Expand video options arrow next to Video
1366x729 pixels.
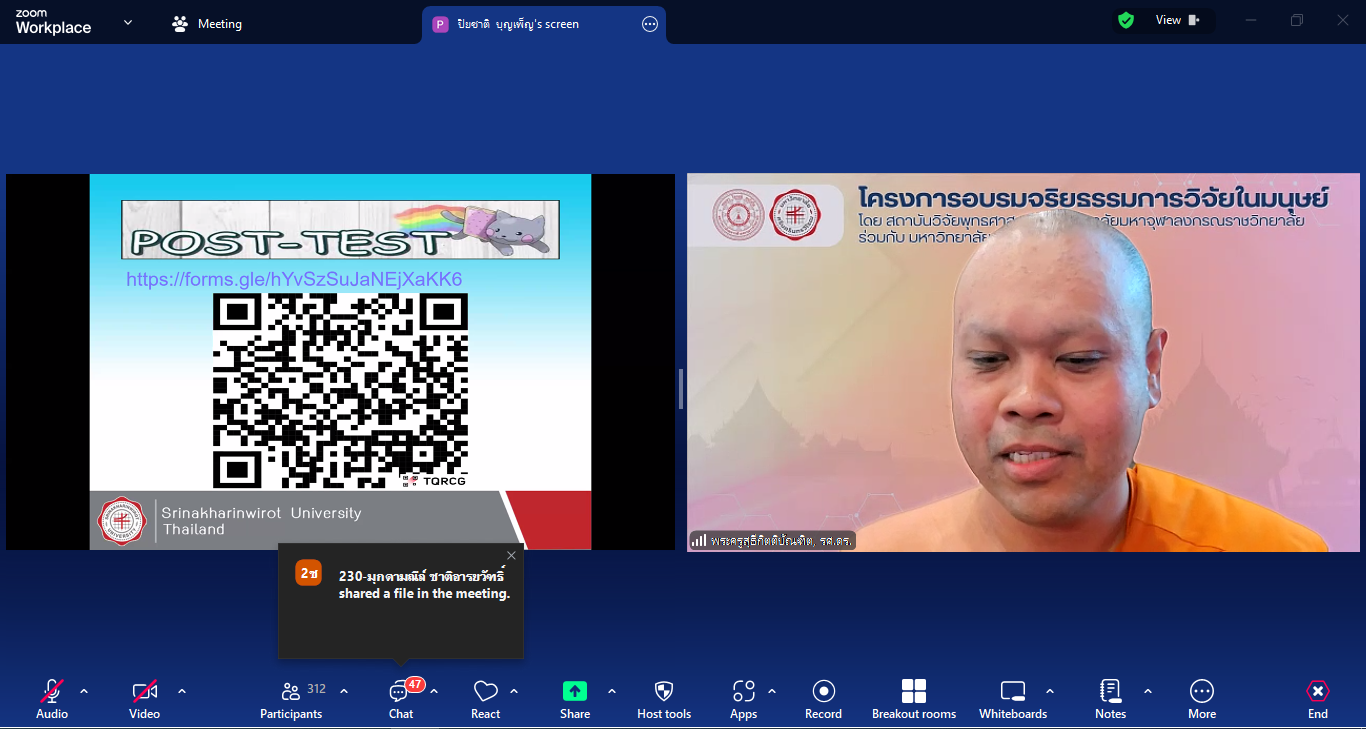click(182, 691)
